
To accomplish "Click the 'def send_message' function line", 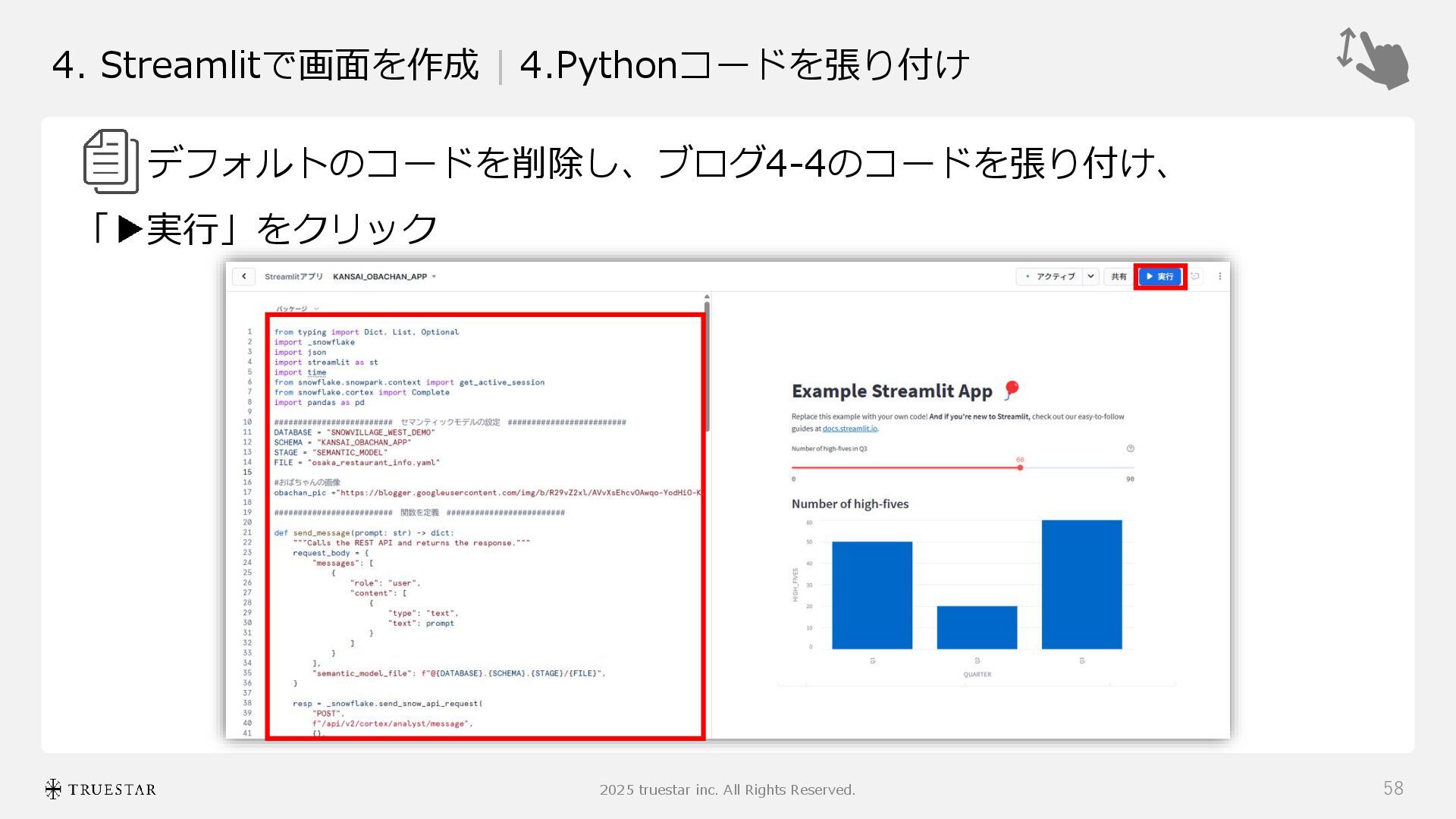I will click(364, 533).
